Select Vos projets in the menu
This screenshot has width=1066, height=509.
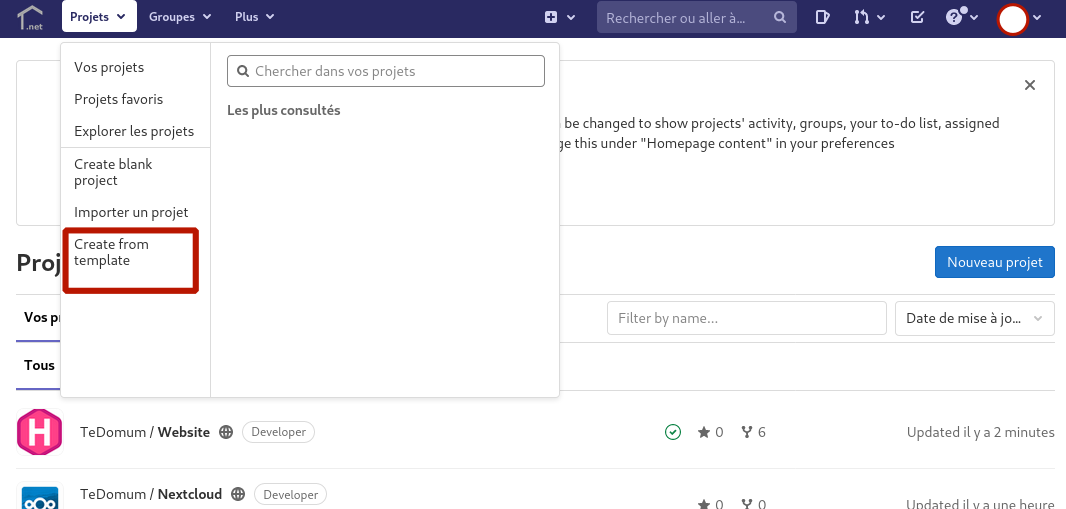[x=109, y=67]
